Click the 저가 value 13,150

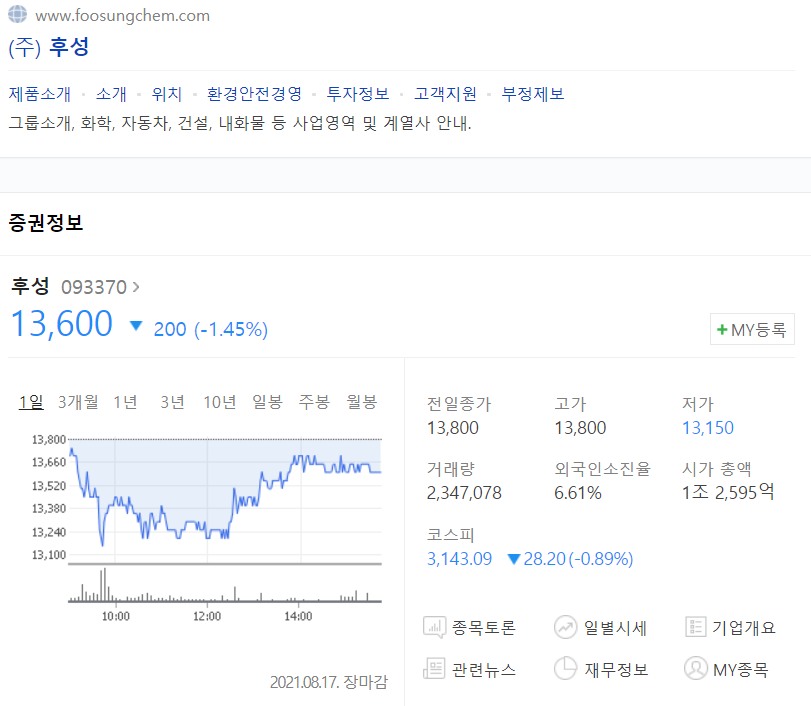708,428
